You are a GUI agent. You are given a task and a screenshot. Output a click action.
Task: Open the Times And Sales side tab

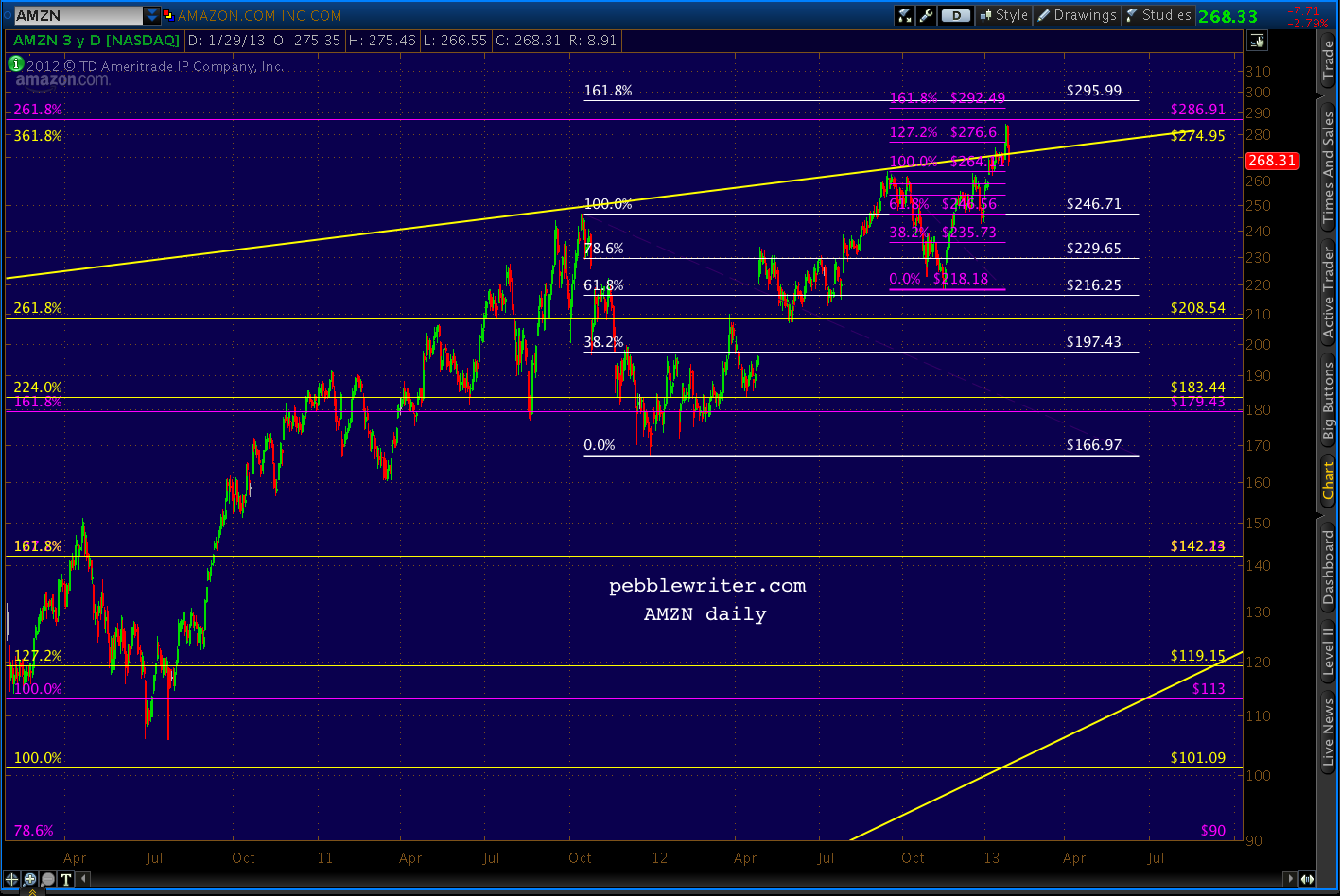(x=1329, y=168)
